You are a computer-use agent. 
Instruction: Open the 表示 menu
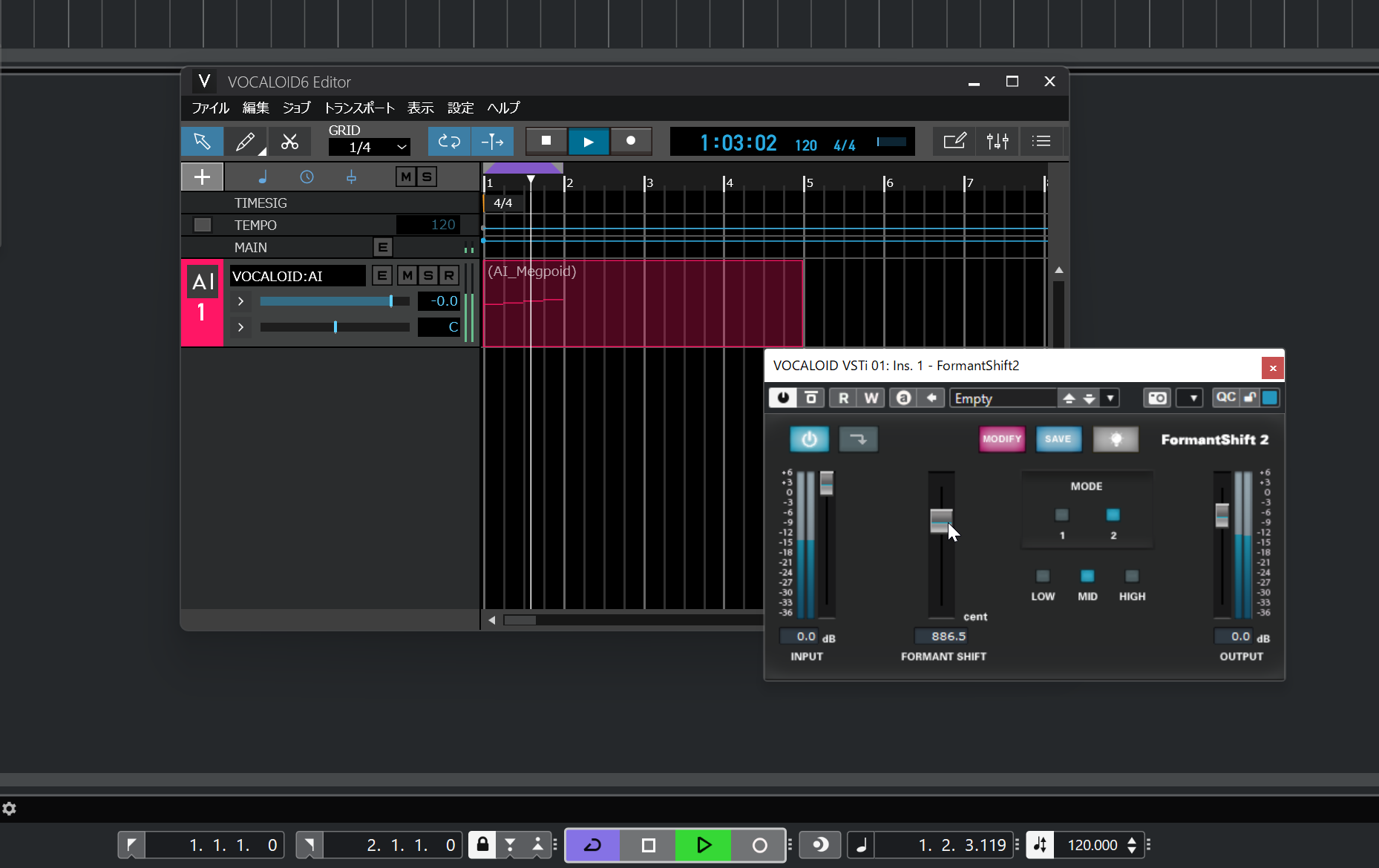coord(421,108)
